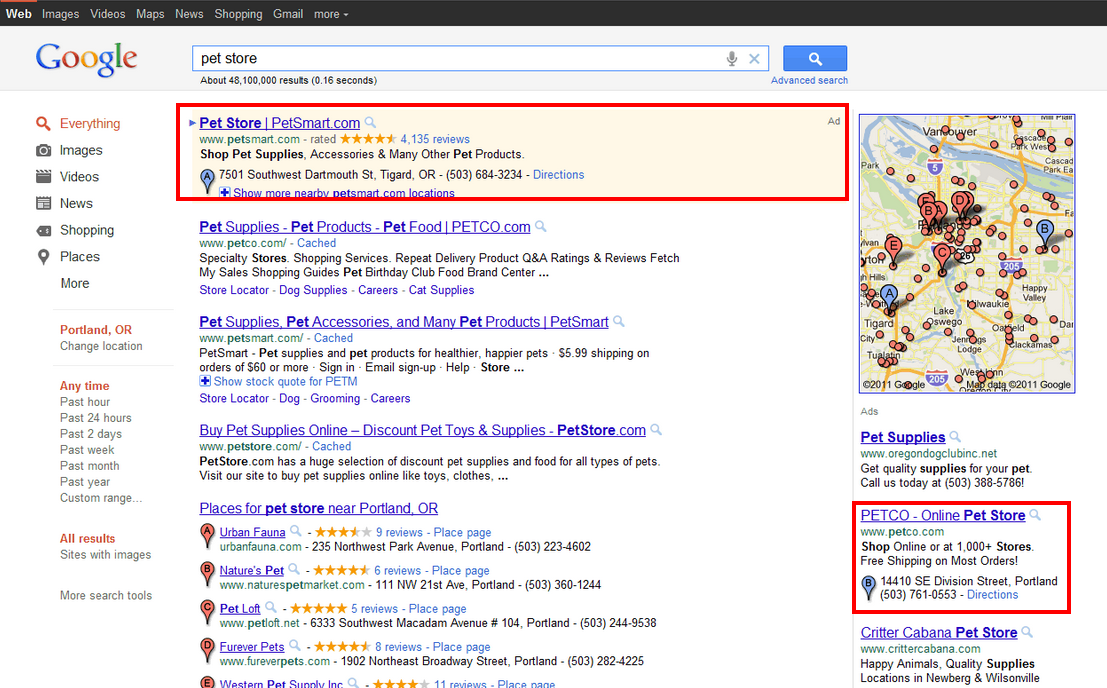The width and height of the screenshot is (1107, 688).
Task: Click preview magnifier next to Furever Pets
Action: (x=295, y=646)
